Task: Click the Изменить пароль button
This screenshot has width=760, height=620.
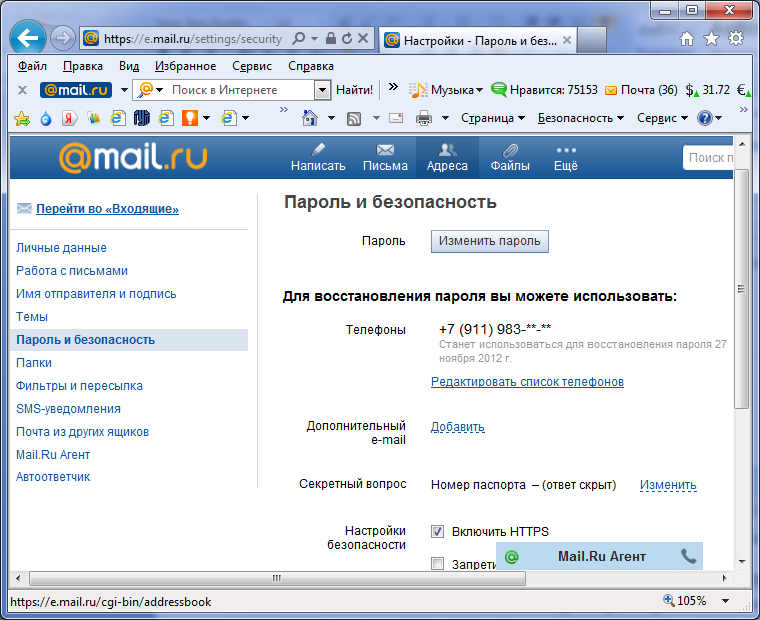Action: pyautogui.click(x=490, y=241)
